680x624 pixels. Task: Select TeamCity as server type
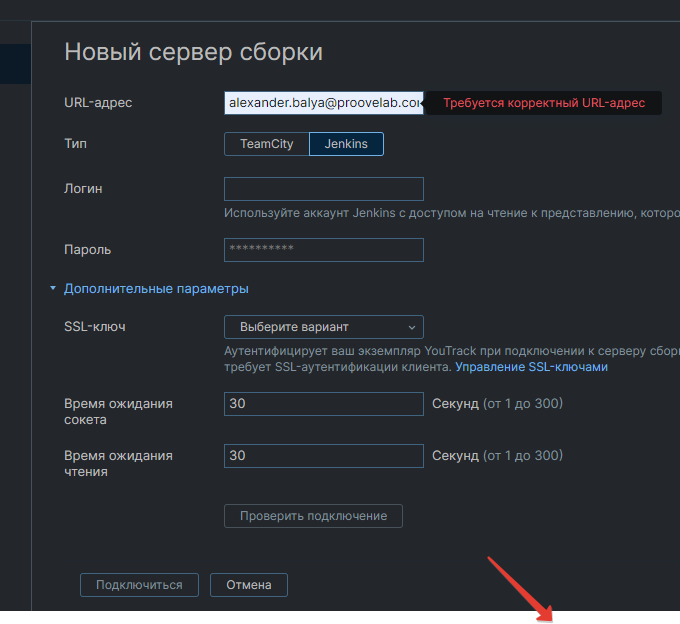coord(267,144)
